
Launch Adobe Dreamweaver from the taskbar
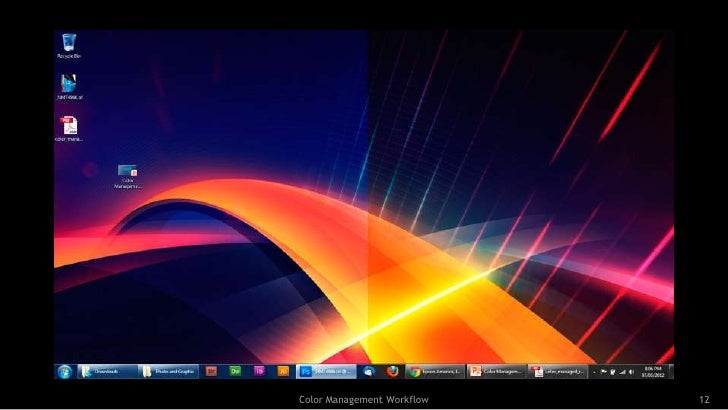(235, 371)
